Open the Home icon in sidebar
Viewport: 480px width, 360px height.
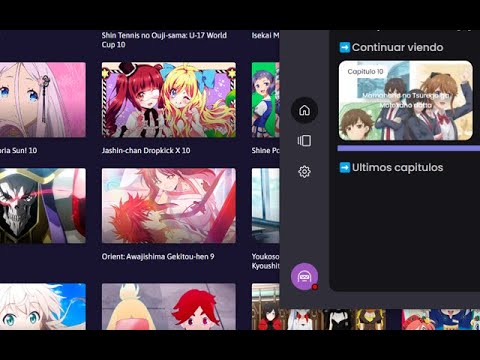tap(304, 110)
